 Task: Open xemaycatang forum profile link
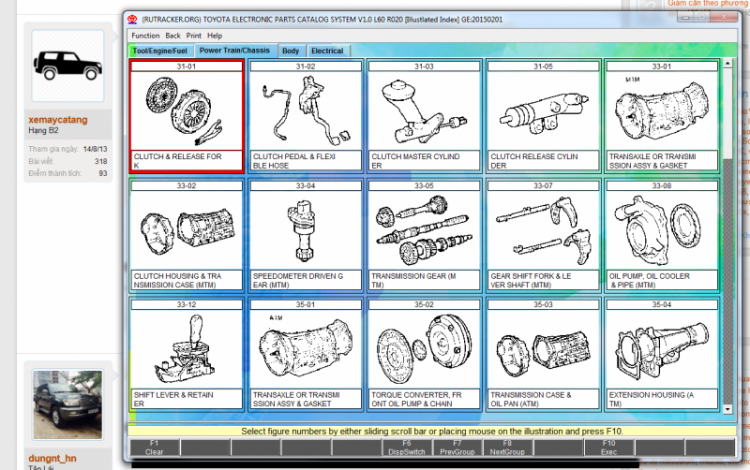[58, 120]
